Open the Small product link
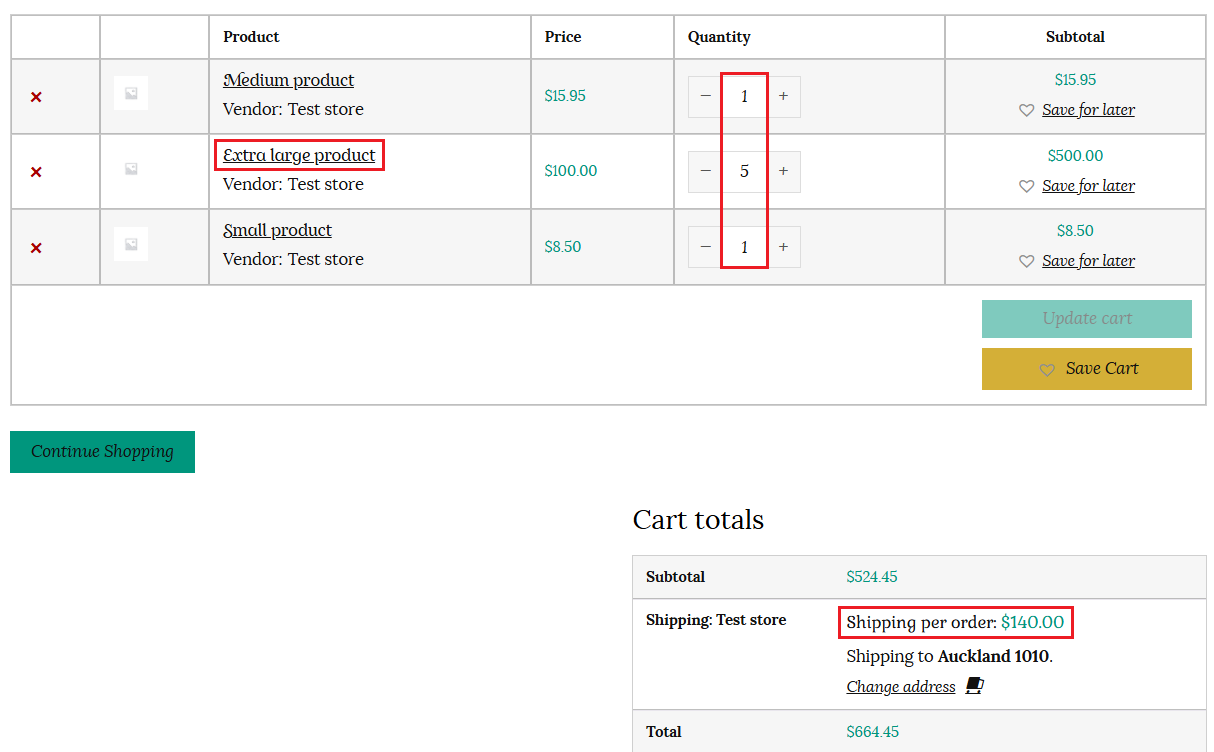1214x752 pixels. click(x=278, y=230)
